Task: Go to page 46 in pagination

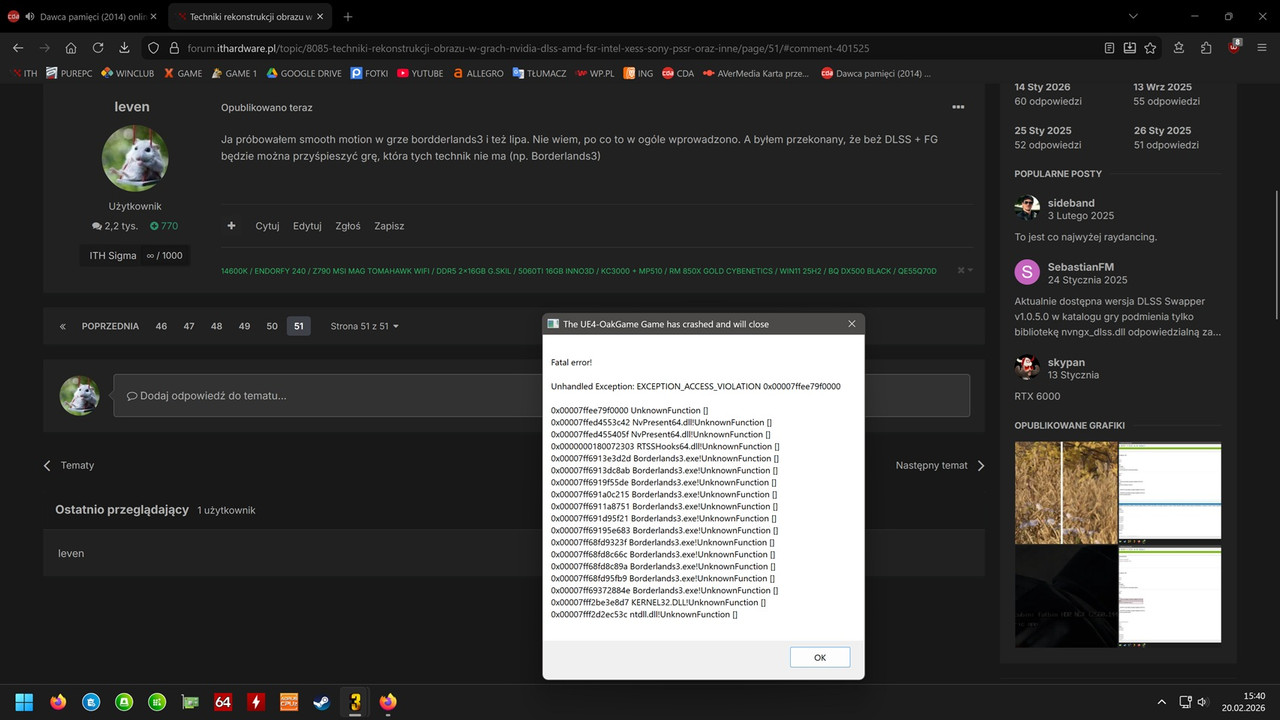Action: 161,326
